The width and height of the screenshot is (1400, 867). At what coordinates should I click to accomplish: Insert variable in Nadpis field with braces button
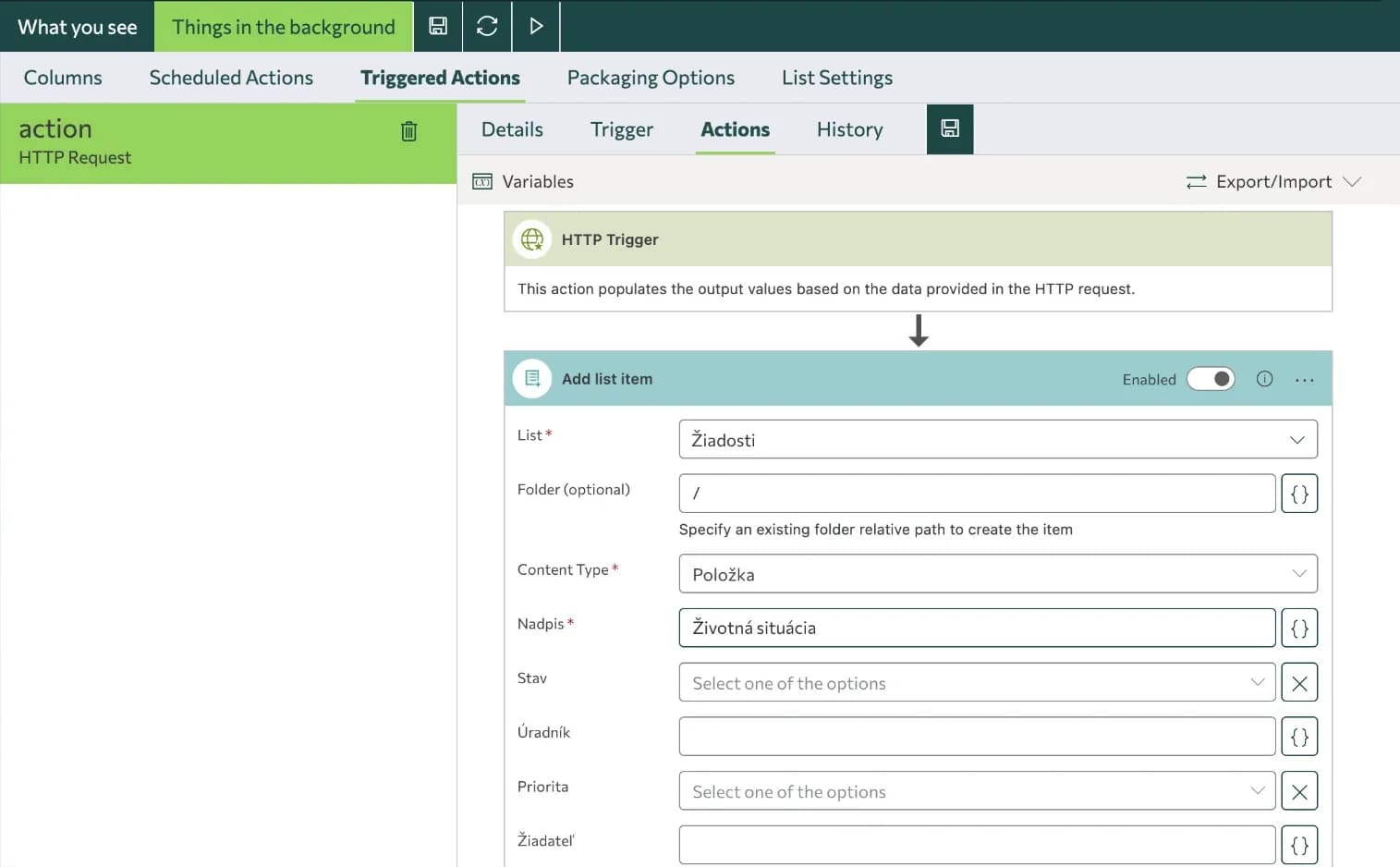click(1299, 629)
